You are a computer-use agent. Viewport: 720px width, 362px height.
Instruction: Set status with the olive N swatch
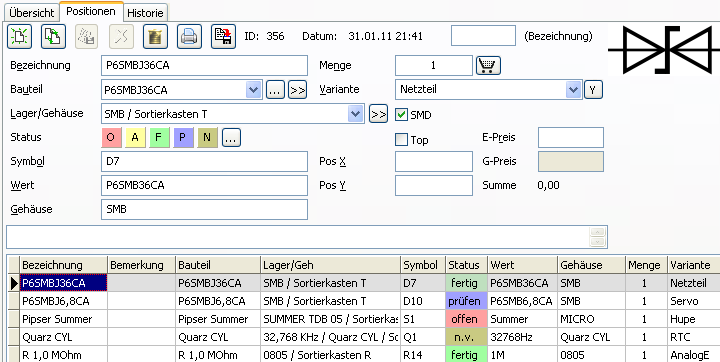(x=207, y=137)
